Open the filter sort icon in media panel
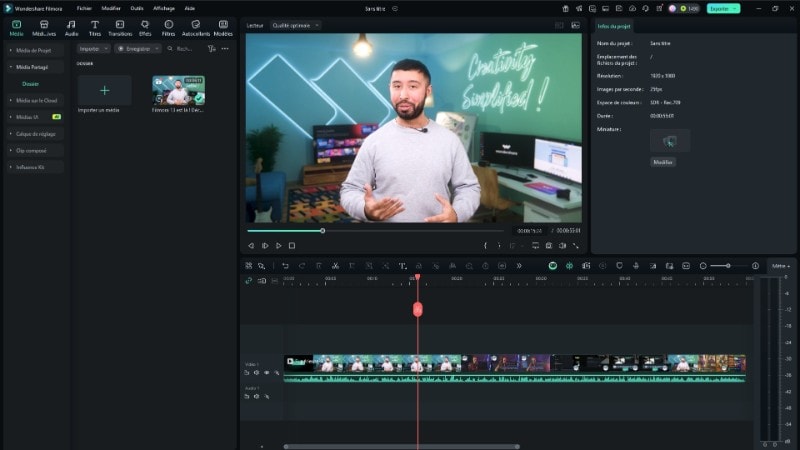 tap(212, 48)
